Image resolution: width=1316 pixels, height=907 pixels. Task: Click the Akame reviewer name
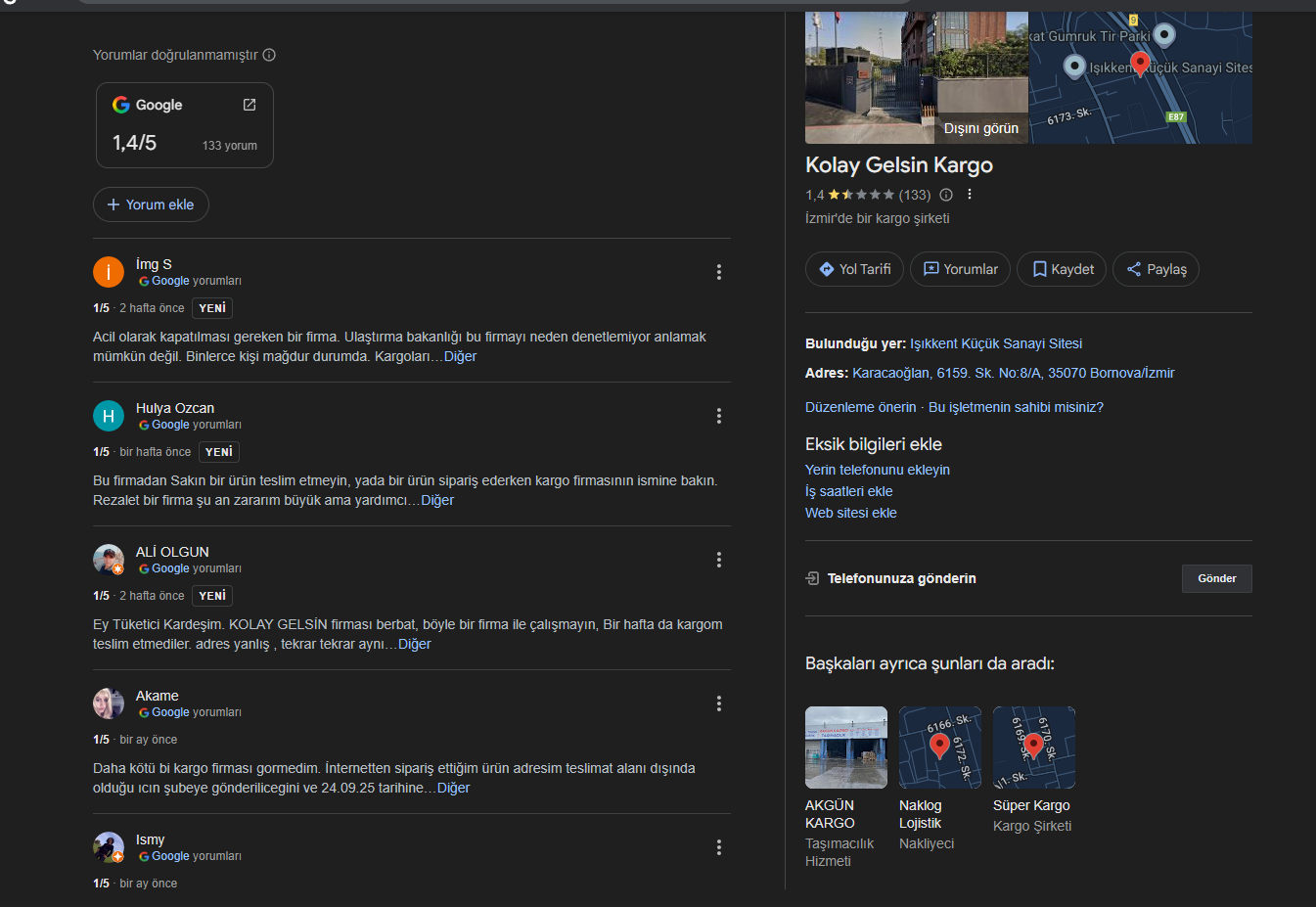158,696
